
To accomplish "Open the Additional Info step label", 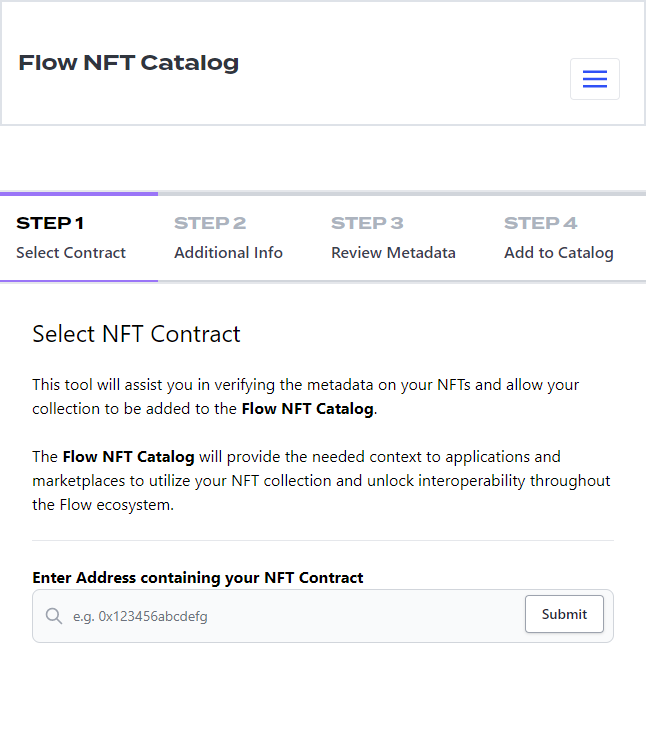I will click(x=228, y=253).
